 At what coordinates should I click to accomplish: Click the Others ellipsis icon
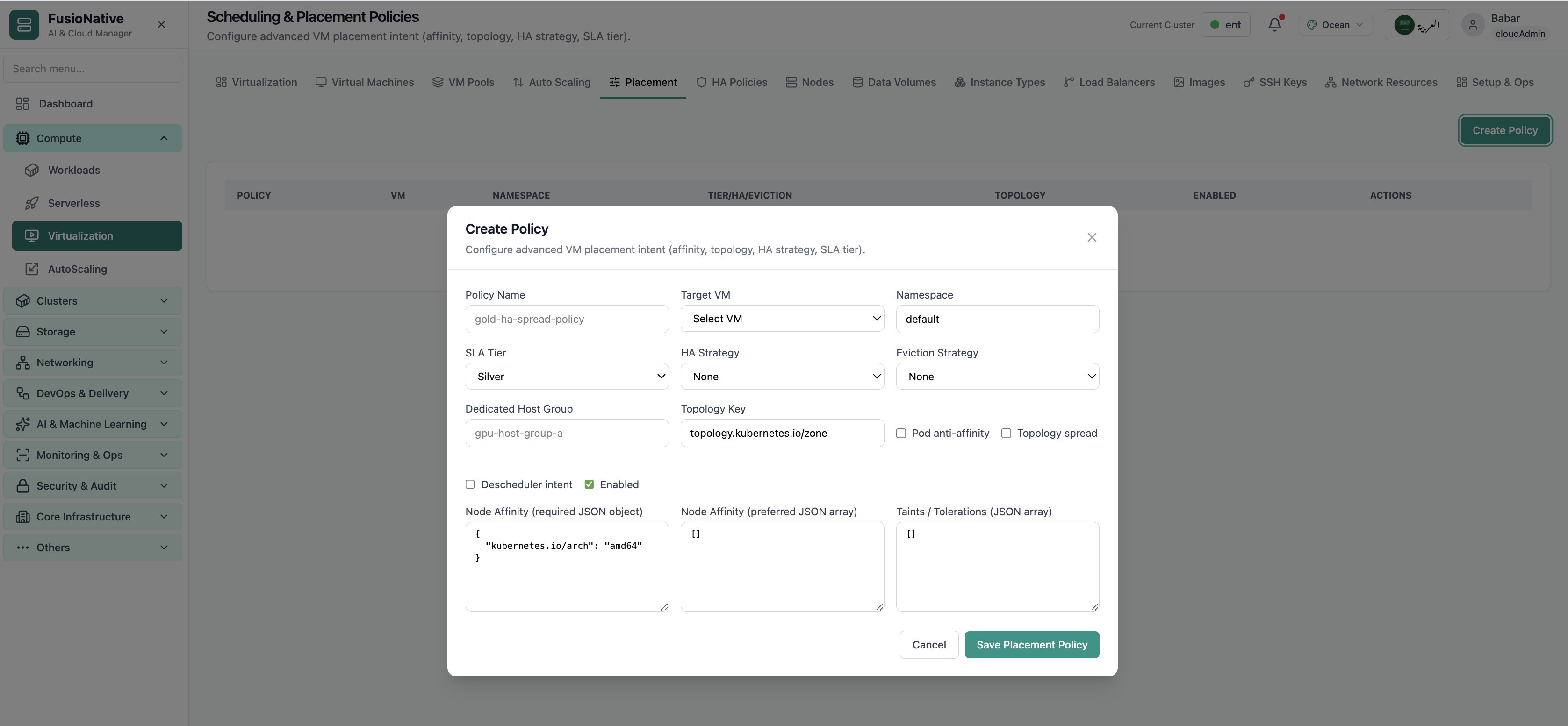(x=22, y=548)
